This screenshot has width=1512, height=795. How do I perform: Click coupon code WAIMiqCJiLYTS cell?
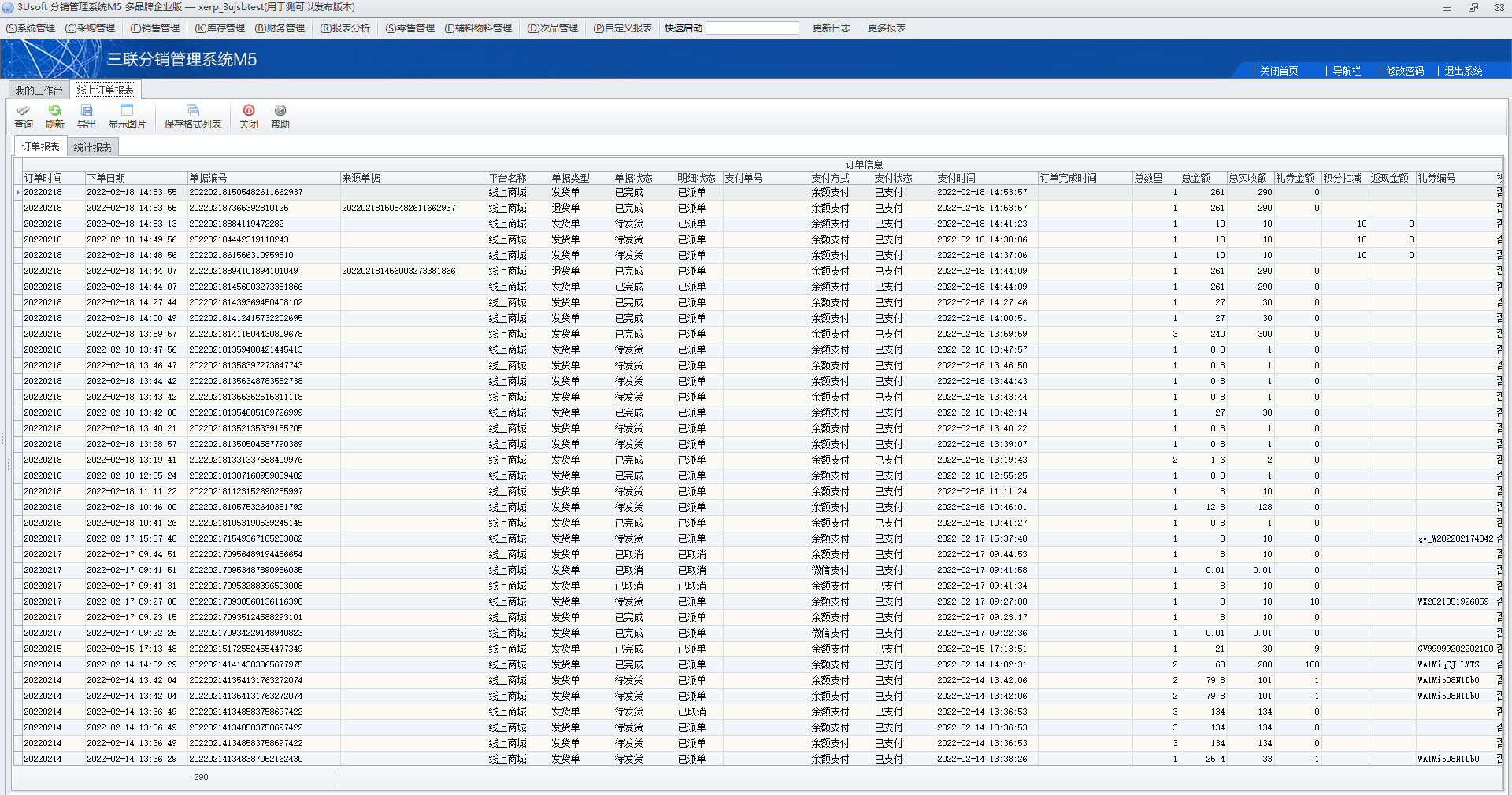(x=1455, y=664)
